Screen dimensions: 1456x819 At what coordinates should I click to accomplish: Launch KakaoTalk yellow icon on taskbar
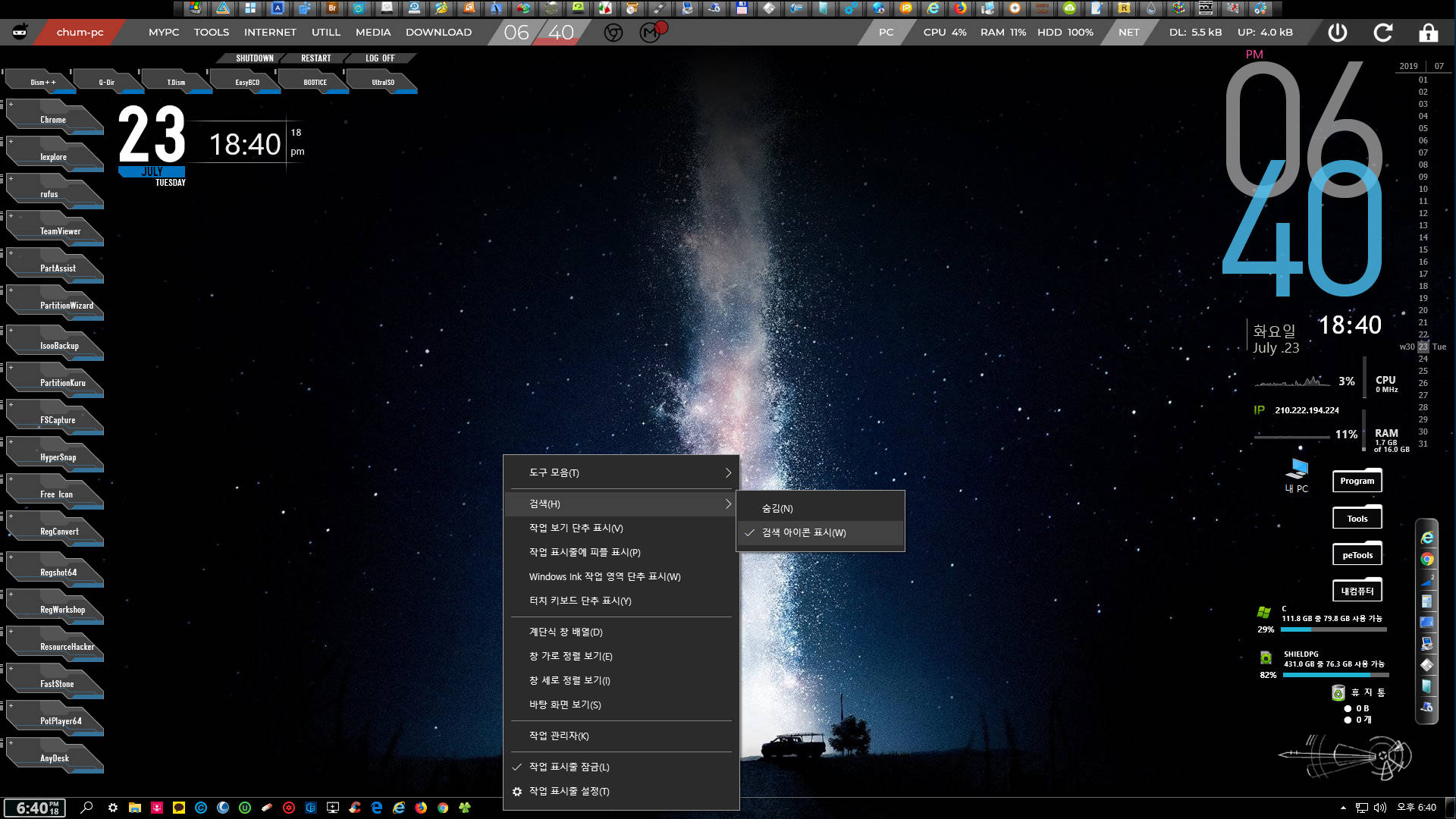tap(179, 808)
